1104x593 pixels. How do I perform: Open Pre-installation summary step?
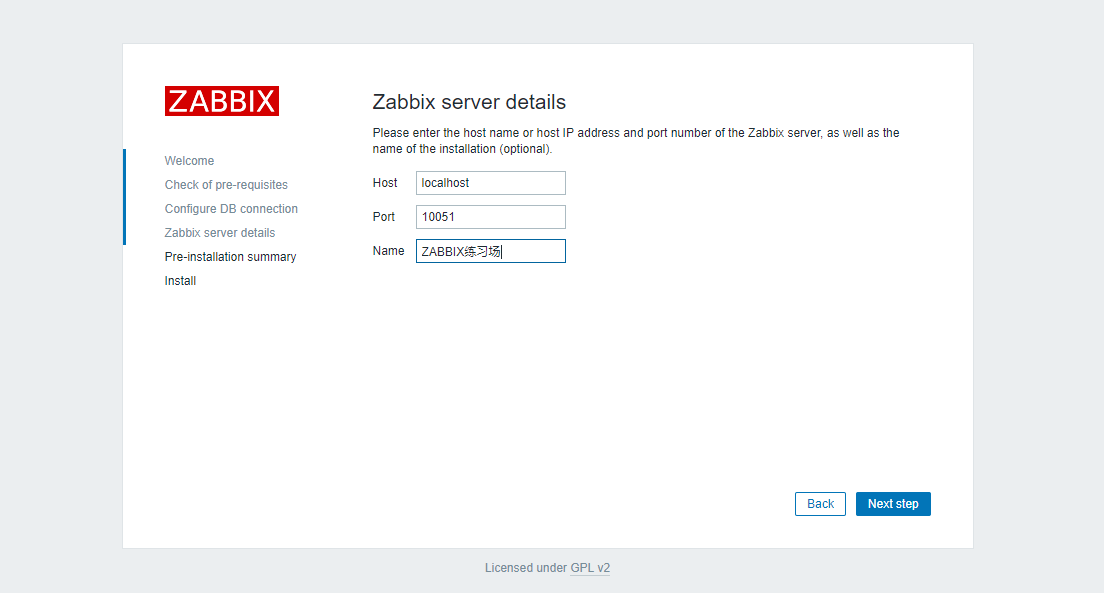(x=230, y=256)
